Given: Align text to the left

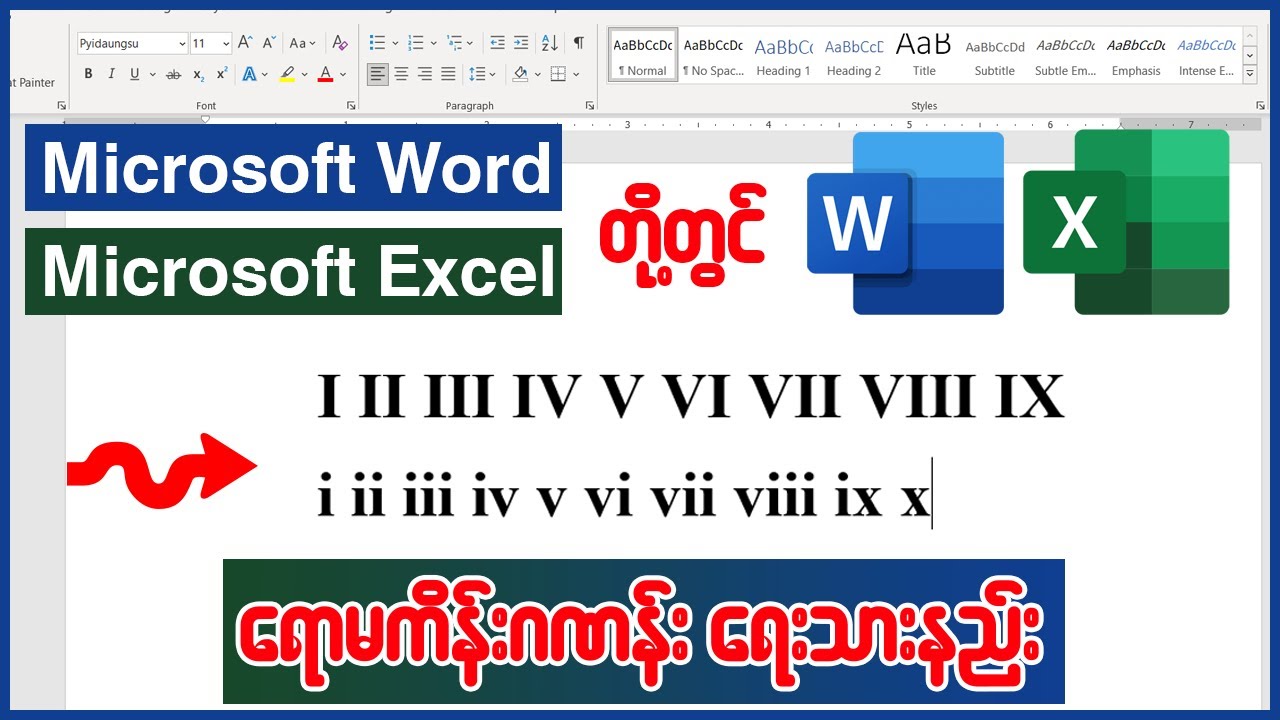Looking at the screenshot, I should pos(377,74).
